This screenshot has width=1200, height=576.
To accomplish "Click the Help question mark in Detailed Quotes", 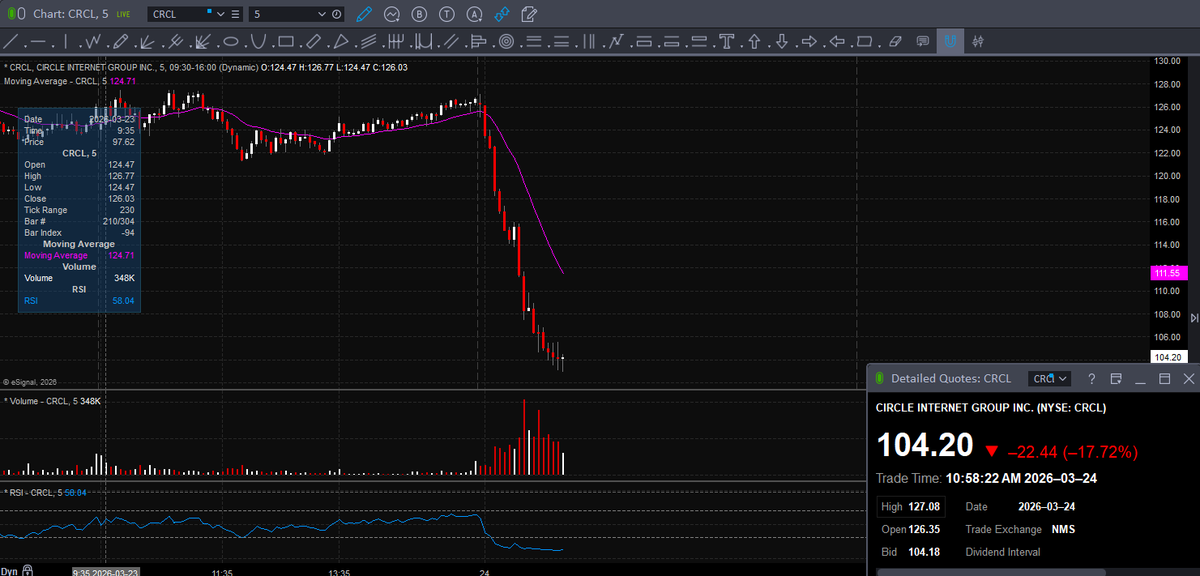I will tap(1091, 379).
